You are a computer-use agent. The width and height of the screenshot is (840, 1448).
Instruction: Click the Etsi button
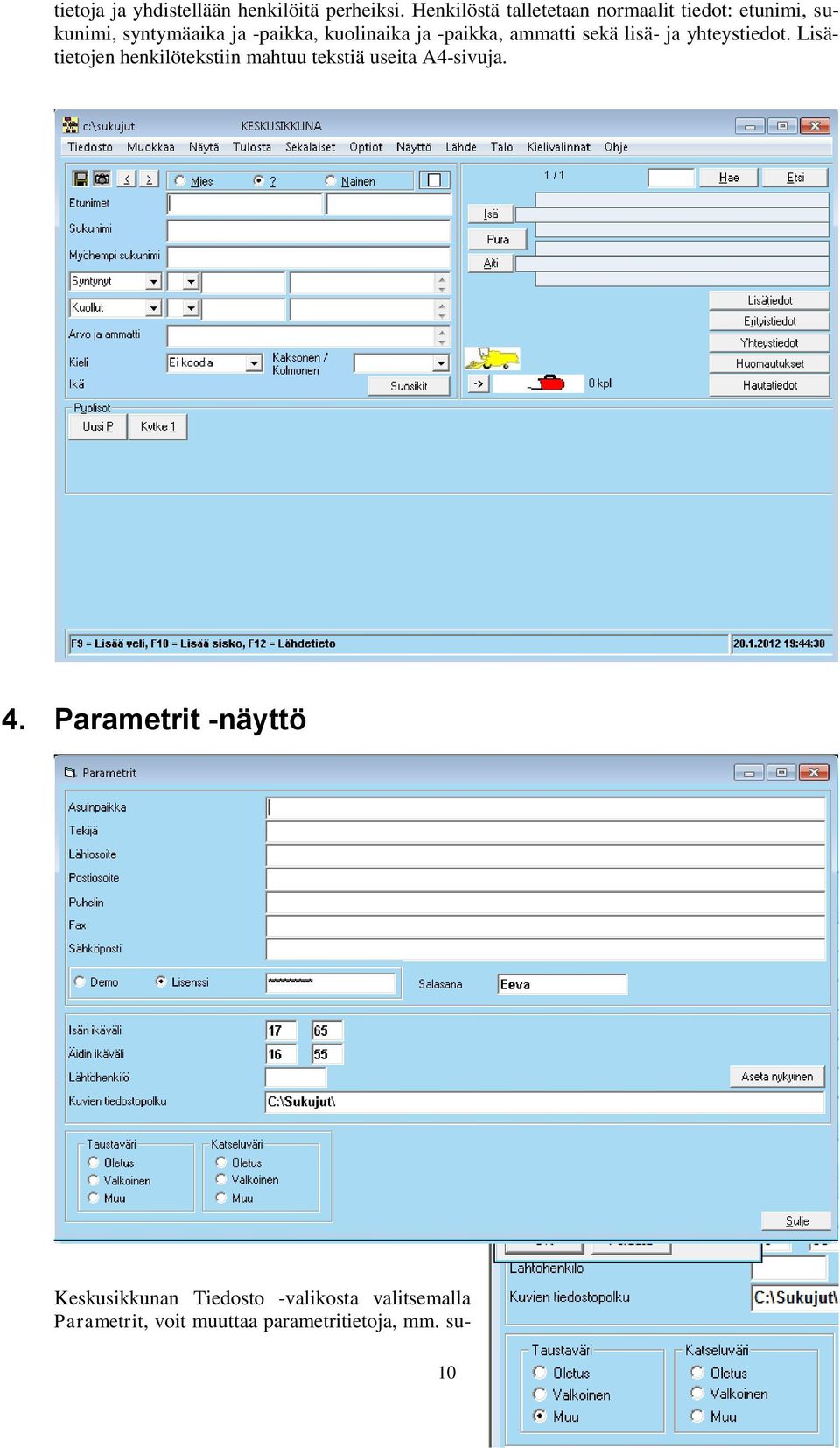pos(795,178)
